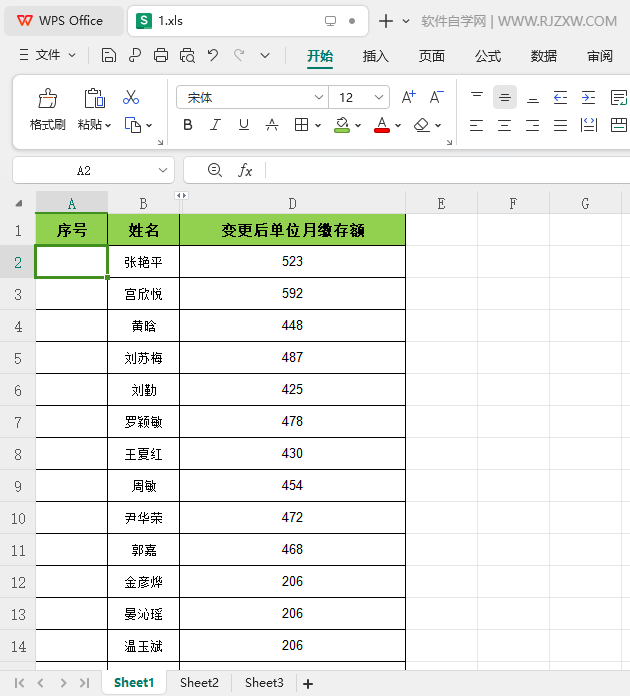Click the zoom magnifier in formula bar
Screen dimensions: 630x696
[215, 170]
